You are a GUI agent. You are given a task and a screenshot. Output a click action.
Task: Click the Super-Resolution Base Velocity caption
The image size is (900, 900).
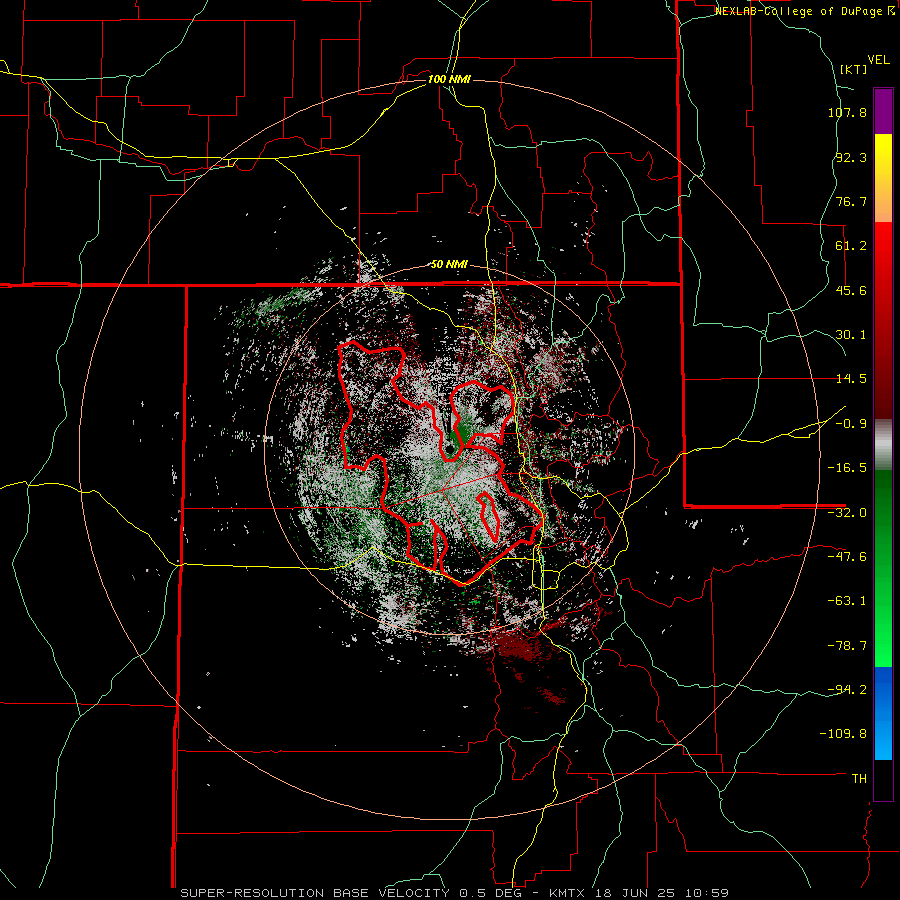pyautogui.click(x=455, y=893)
